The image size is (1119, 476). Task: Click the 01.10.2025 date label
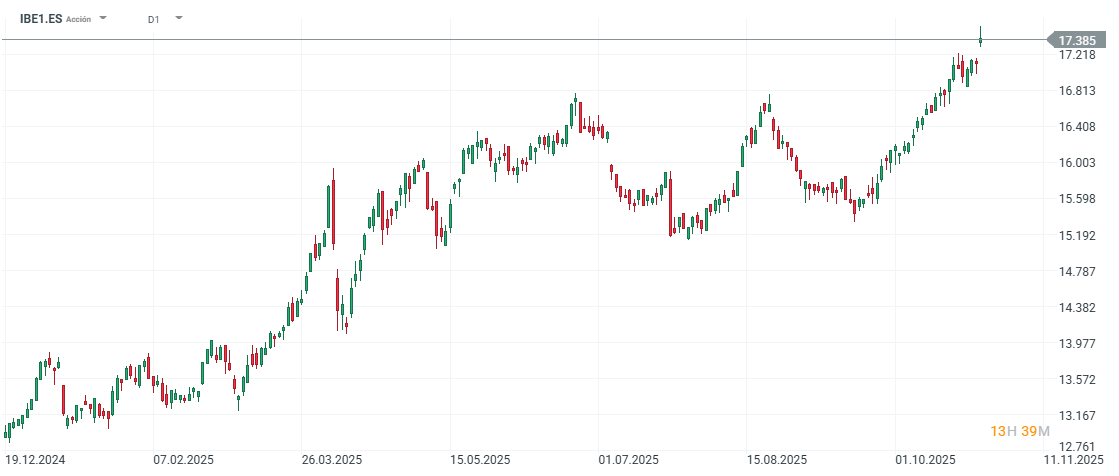pos(925,460)
